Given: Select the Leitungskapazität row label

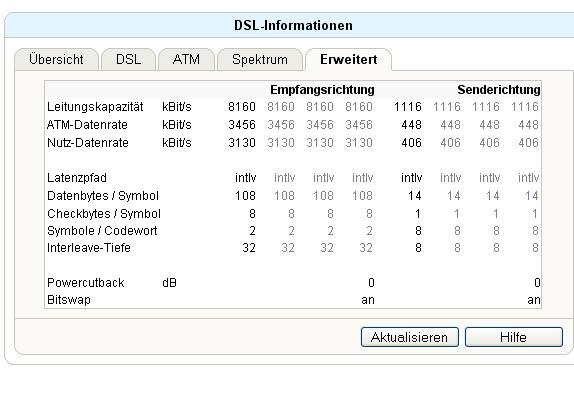Looking at the screenshot, I should coord(95,107).
